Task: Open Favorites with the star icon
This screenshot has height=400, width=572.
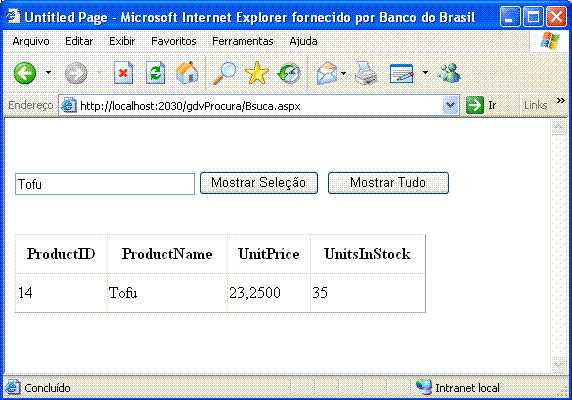Action: [x=257, y=73]
